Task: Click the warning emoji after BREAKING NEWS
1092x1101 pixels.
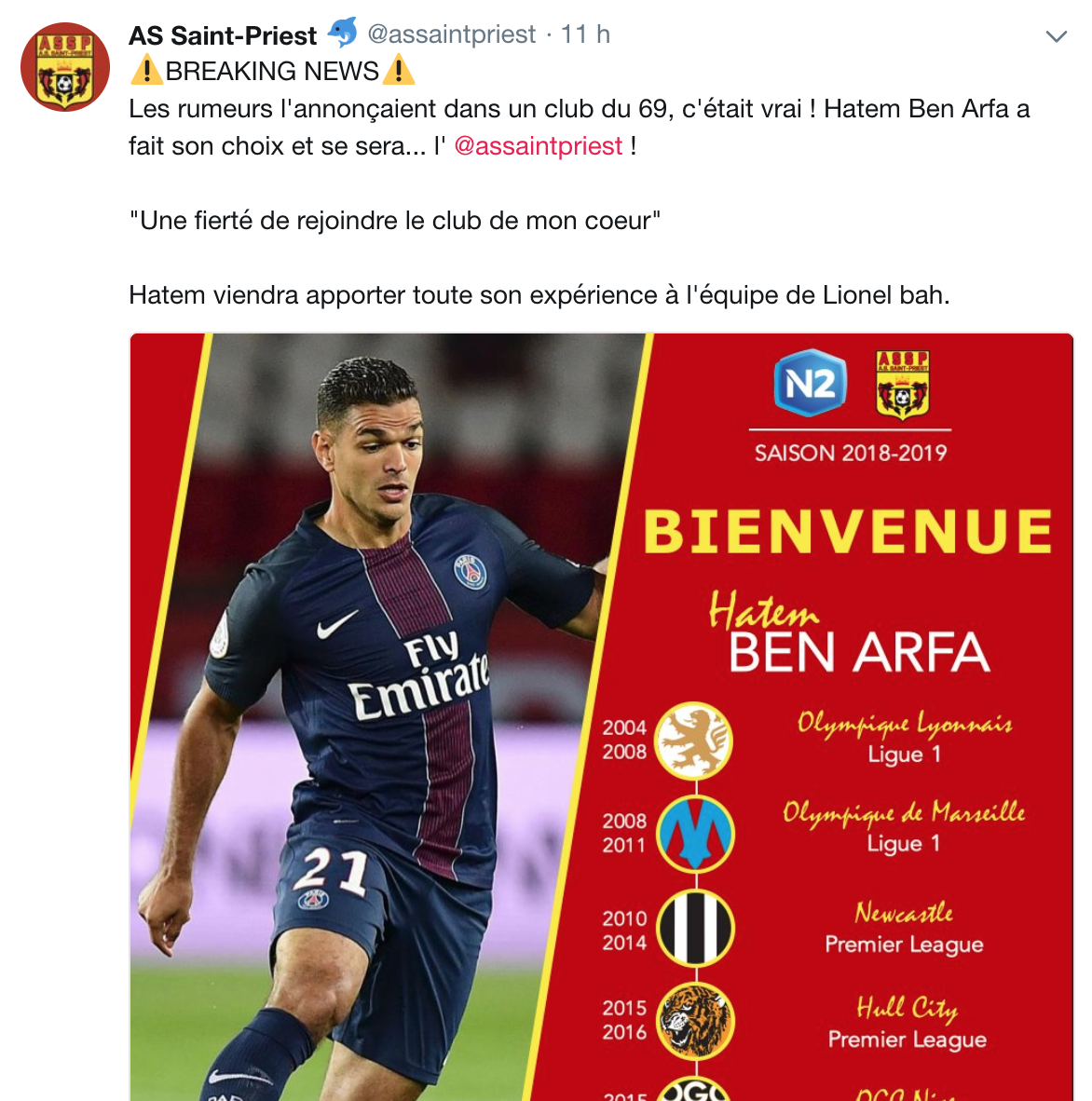Action: tap(398, 71)
